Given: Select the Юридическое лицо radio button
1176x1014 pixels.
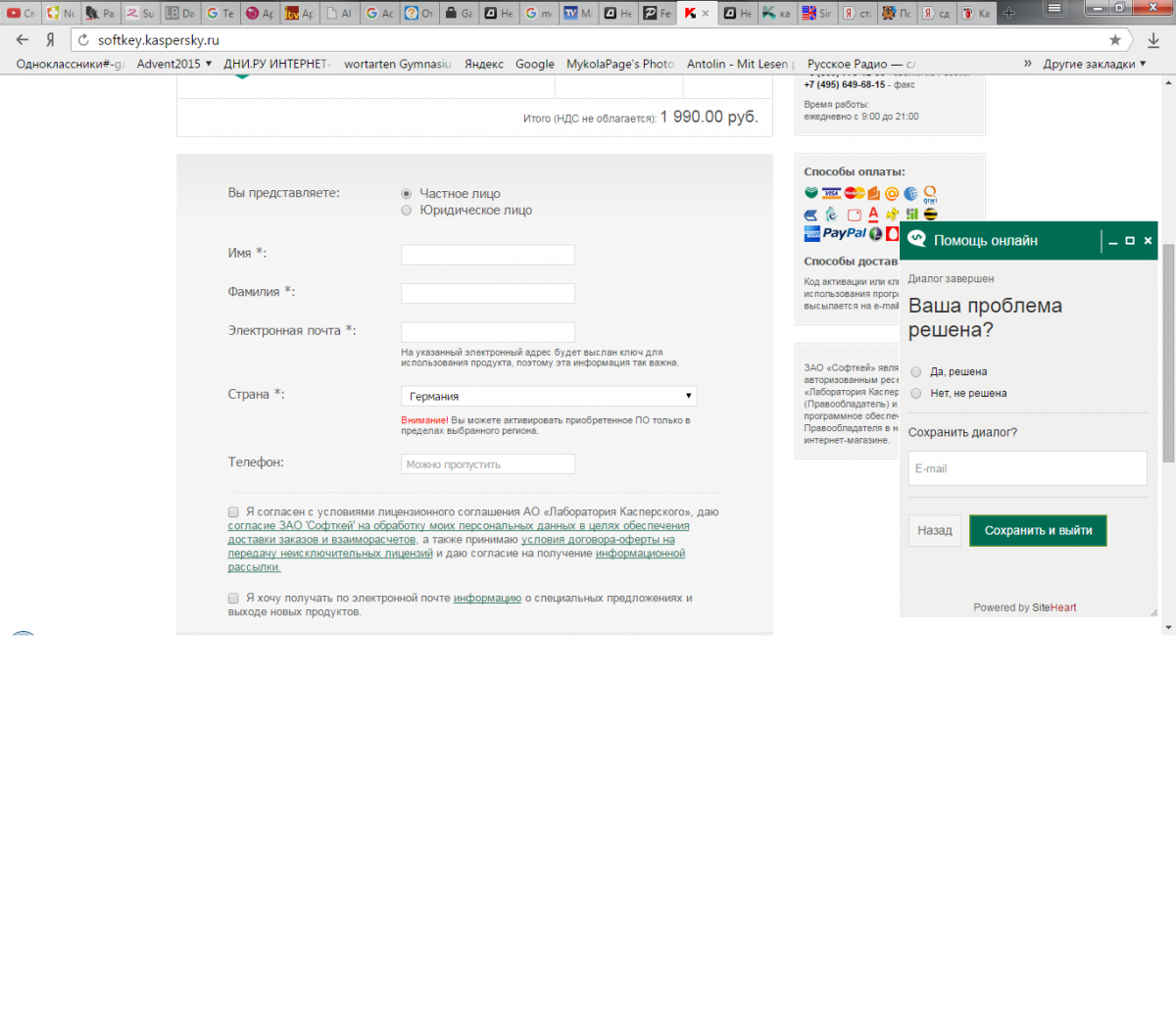Looking at the screenshot, I should coord(407,211).
